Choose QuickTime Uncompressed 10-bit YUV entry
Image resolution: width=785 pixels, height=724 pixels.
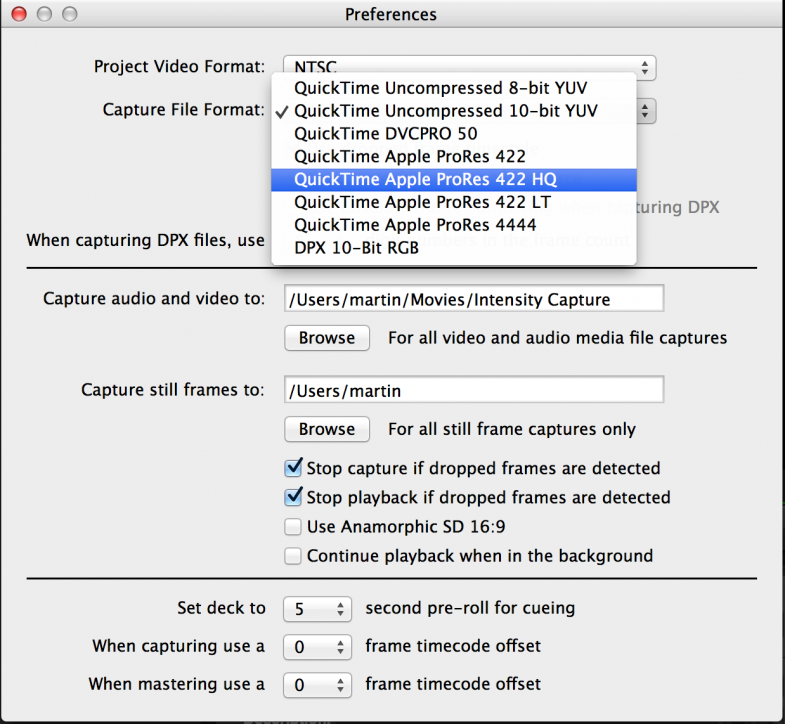(x=454, y=111)
